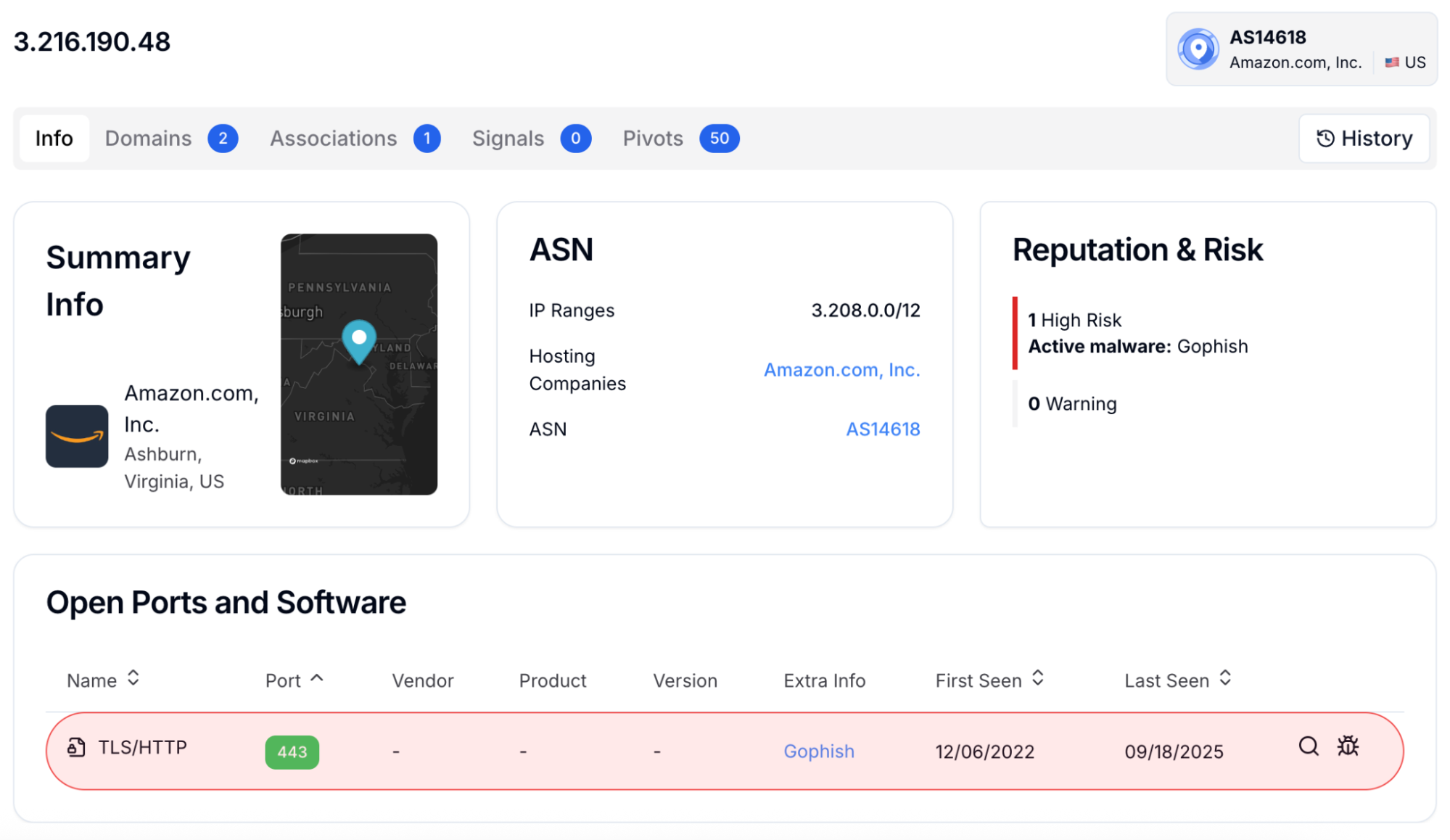The height and width of the screenshot is (840, 1450).
Task: Click the Ashburn, Virginia, US location text
Action: pos(174,468)
